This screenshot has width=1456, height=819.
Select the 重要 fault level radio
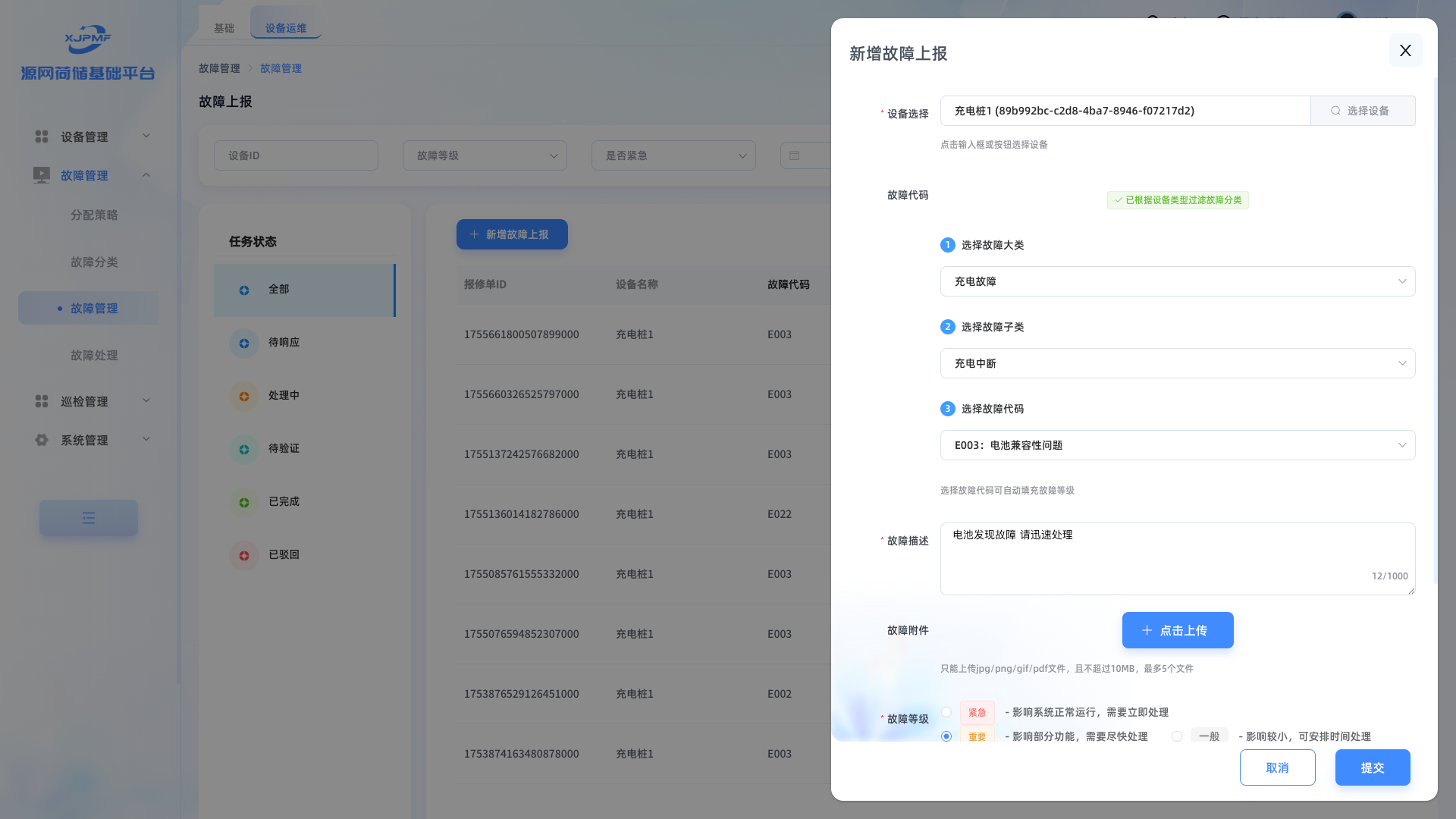[946, 736]
